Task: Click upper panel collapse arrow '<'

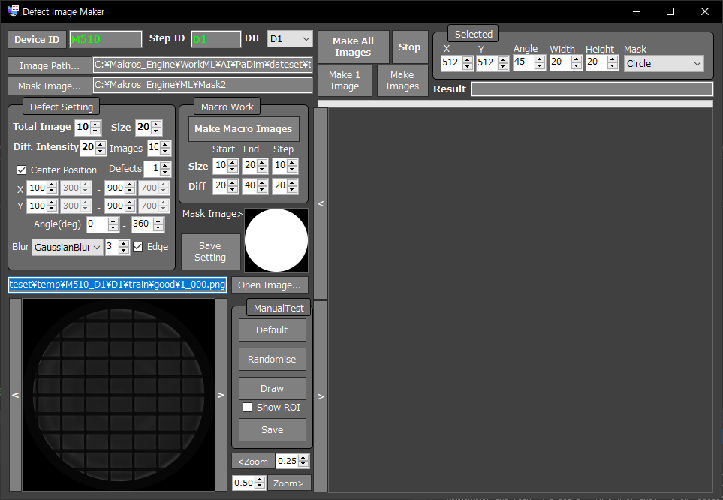Action: (x=321, y=203)
